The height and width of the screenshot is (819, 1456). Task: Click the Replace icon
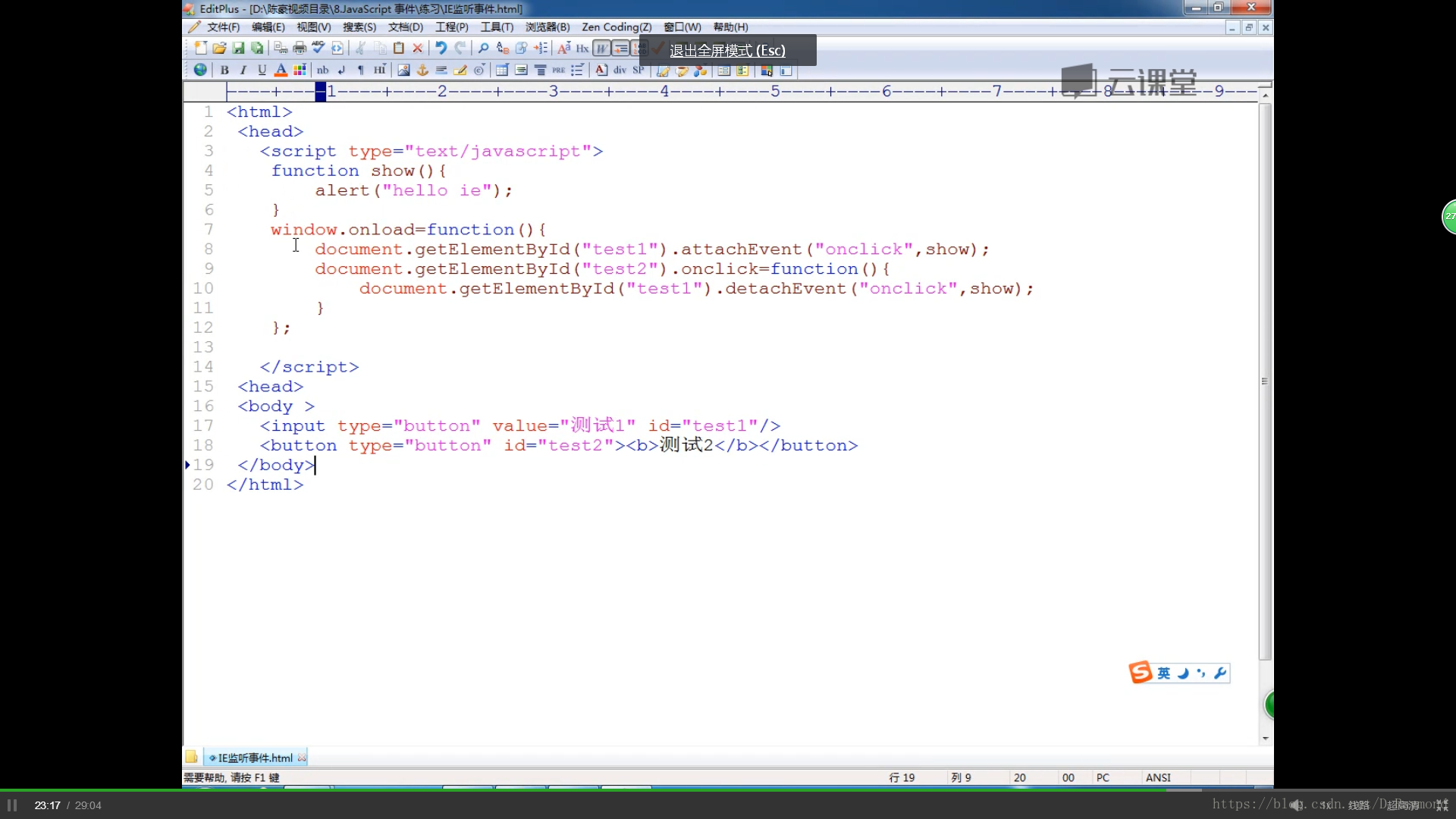tap(502, 49)
